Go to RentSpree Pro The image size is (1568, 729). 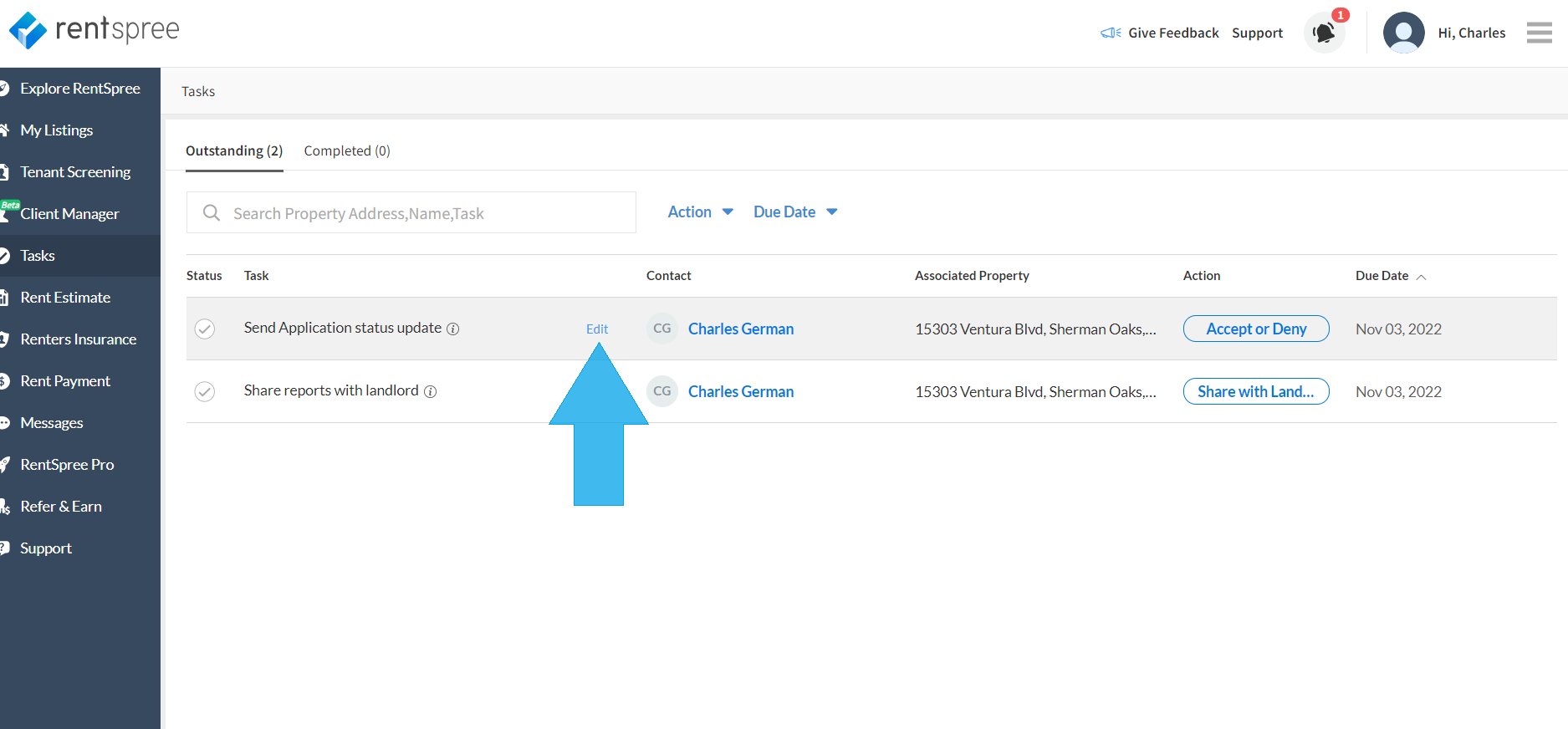click(80, 465)
